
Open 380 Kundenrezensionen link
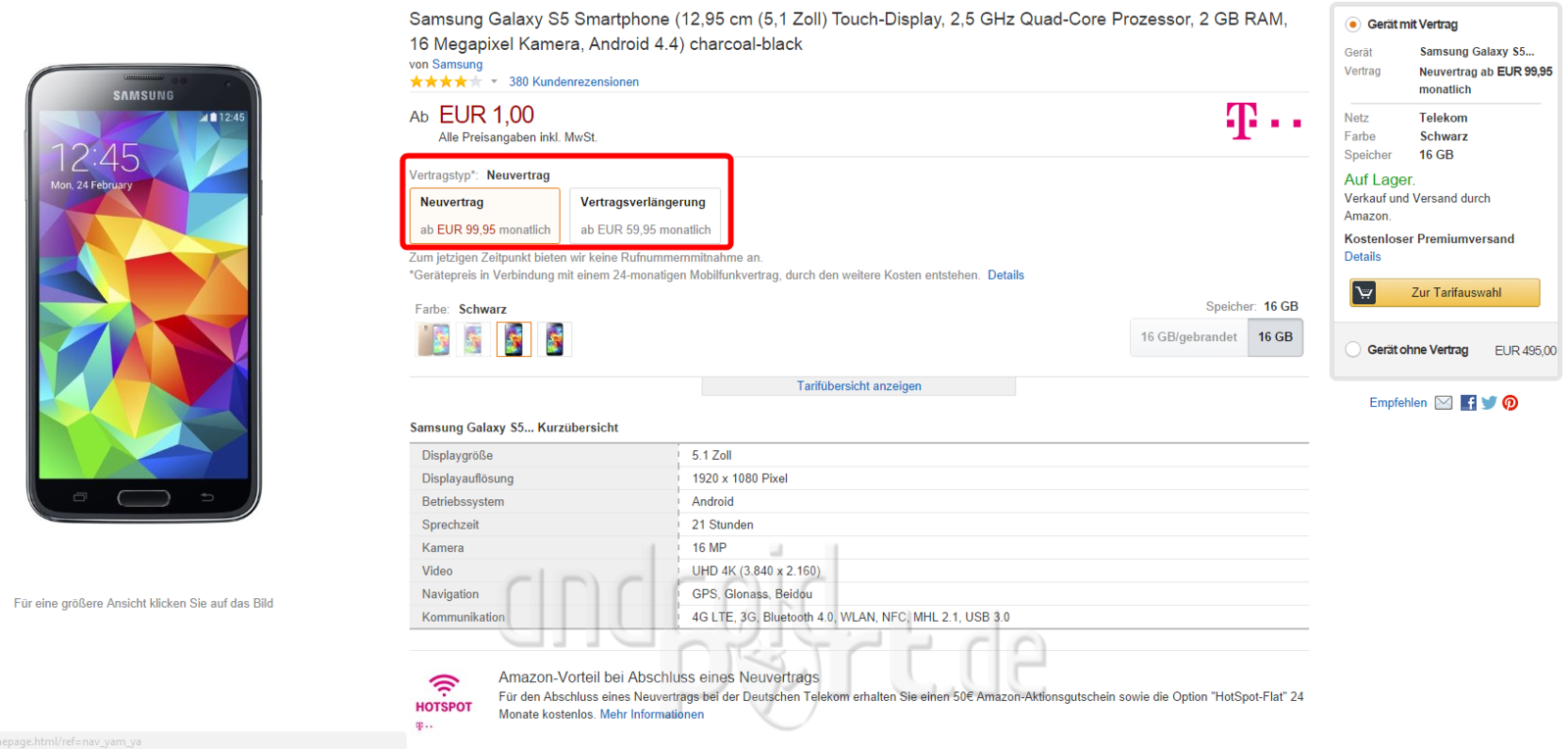[573, 82]
